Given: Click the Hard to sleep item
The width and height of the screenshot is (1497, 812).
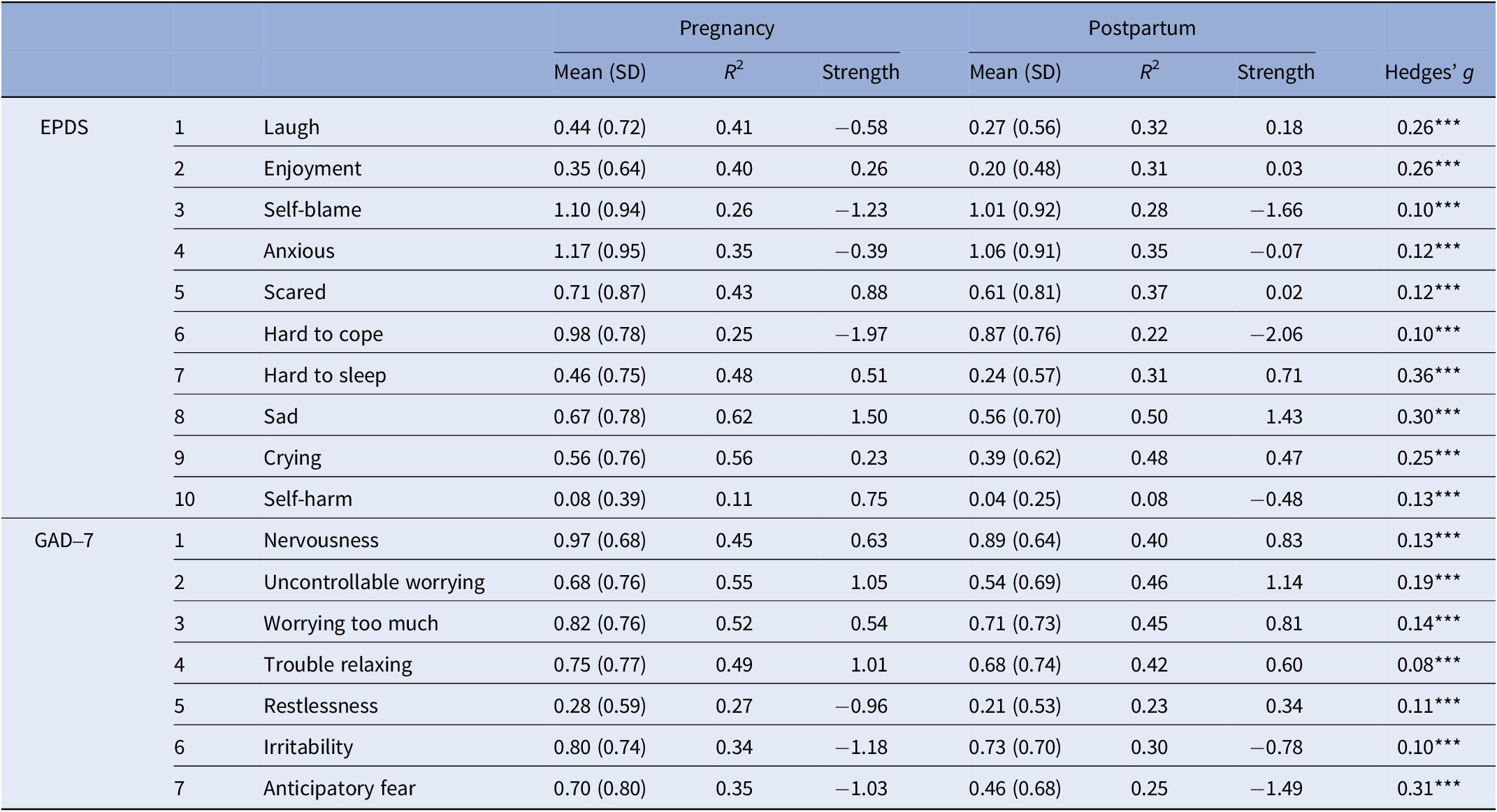Looking at the screenshot, I should pos(325,375).
